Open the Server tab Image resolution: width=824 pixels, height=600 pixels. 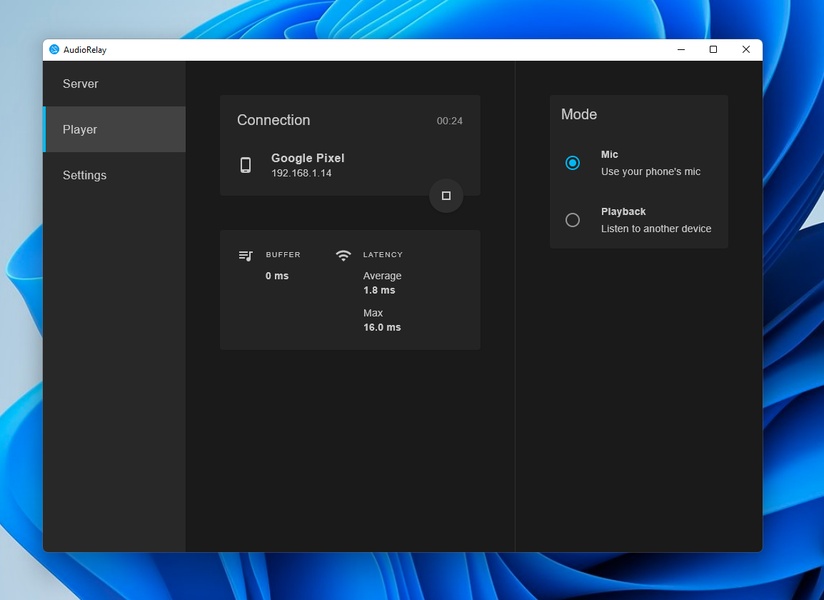pos(81,84)
